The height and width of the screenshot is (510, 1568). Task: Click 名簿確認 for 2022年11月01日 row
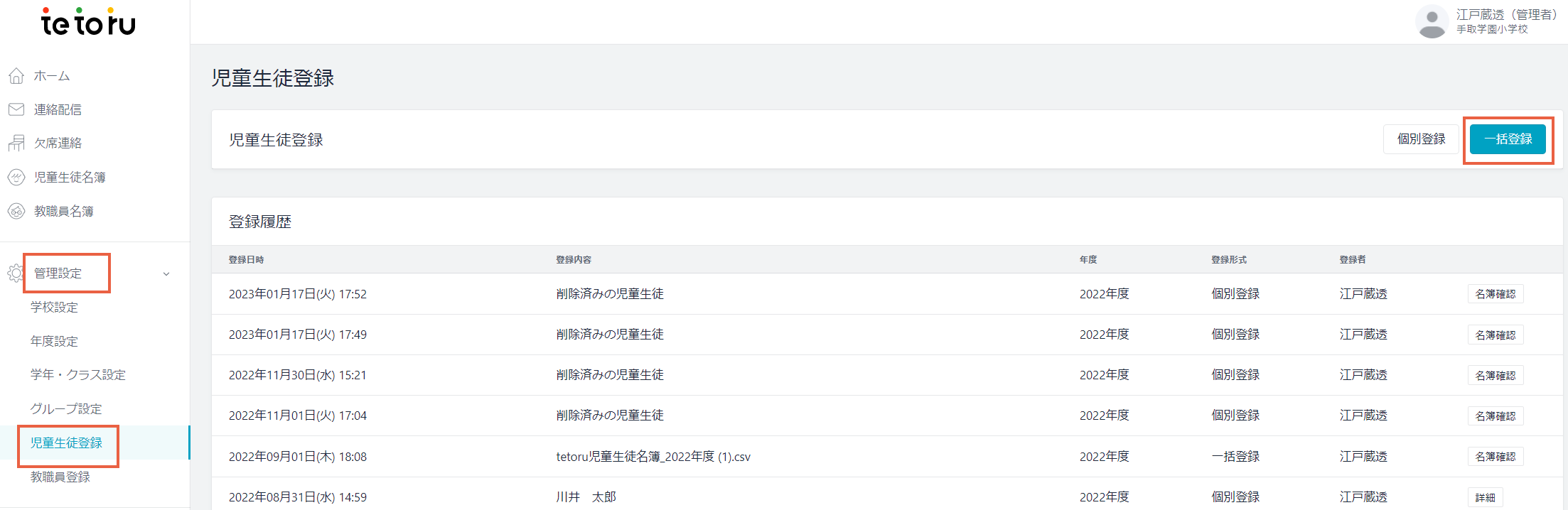(x=1495, y=416)
